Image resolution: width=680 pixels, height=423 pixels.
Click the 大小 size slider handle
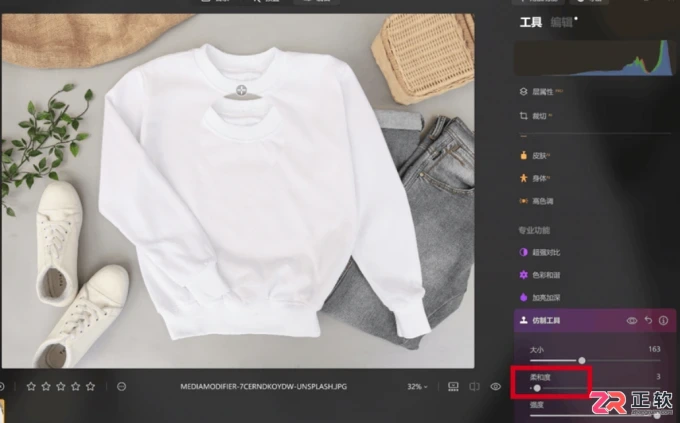582,361
